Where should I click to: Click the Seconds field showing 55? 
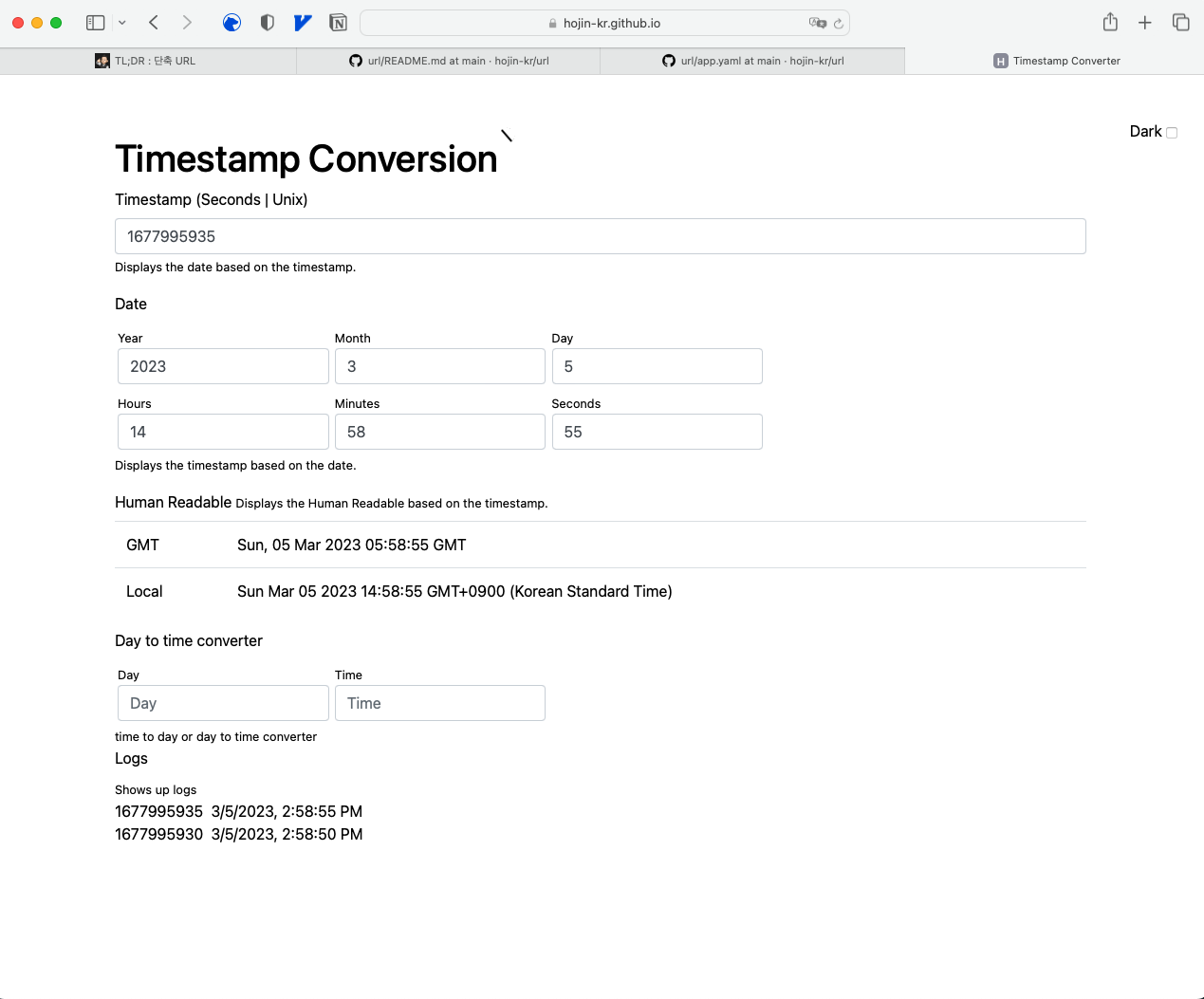[657, 432]
